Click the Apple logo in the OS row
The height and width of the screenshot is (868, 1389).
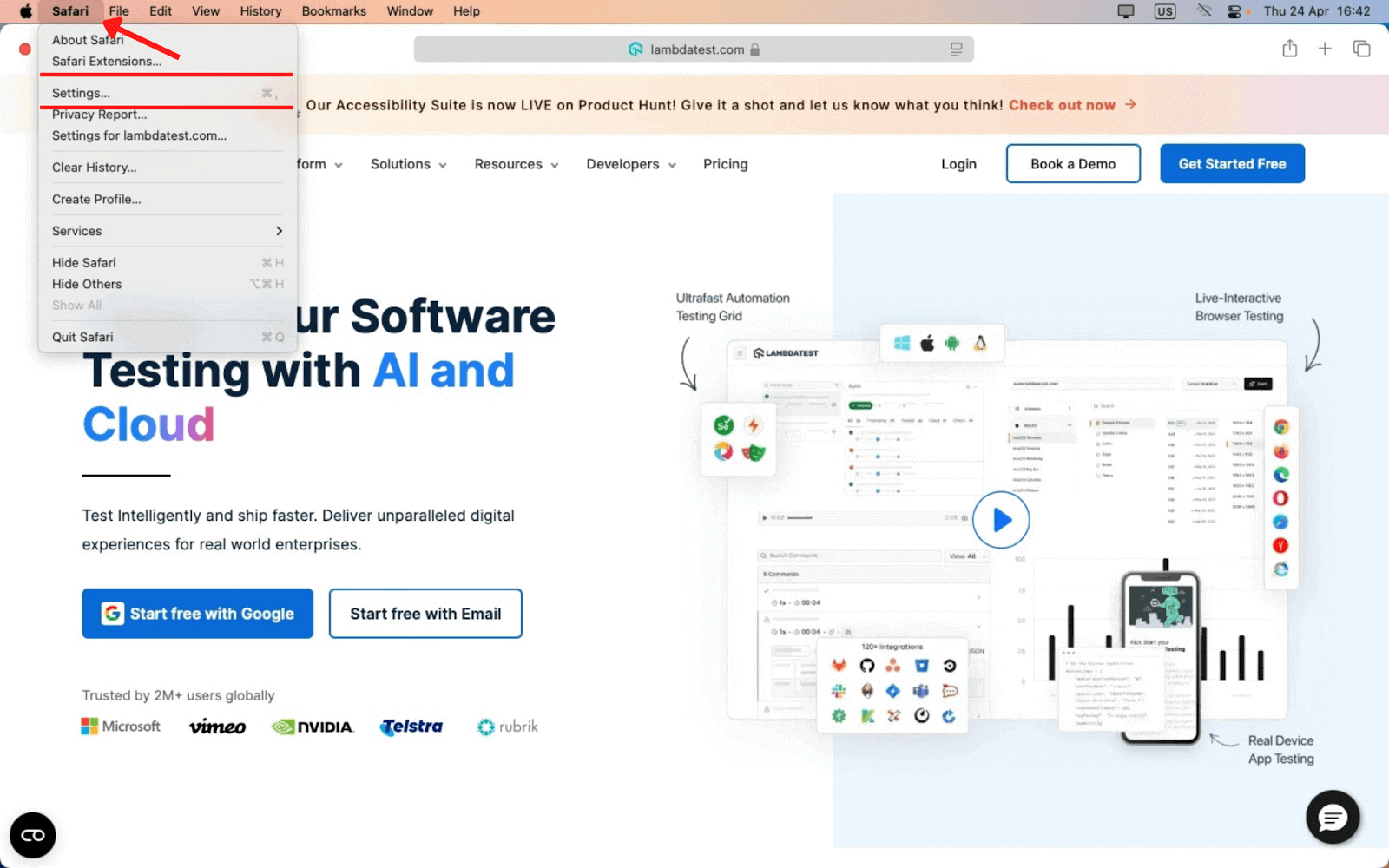[x=927, y=343]
